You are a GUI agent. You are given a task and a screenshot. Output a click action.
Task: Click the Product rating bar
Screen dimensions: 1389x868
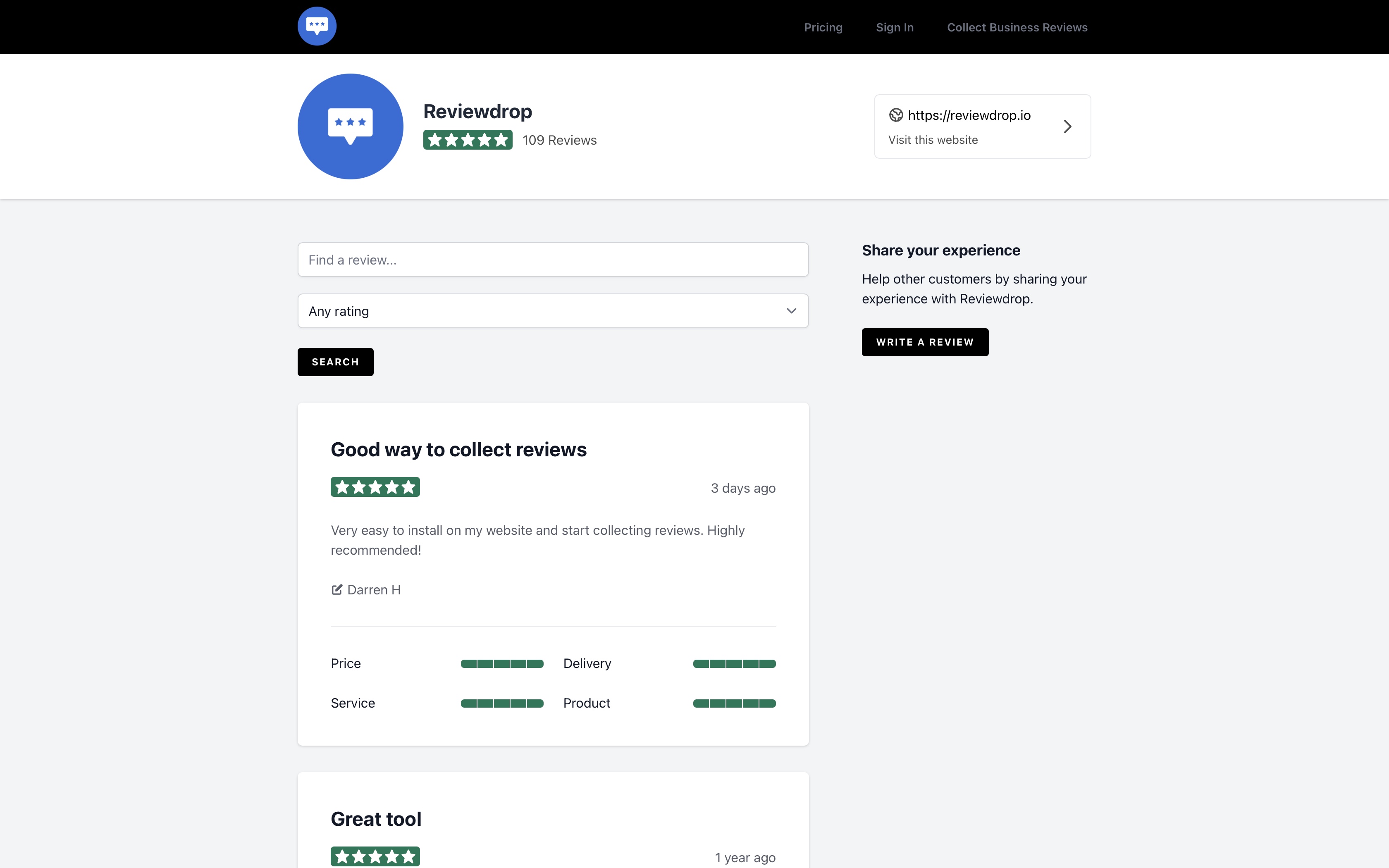[x=734, y=703]
